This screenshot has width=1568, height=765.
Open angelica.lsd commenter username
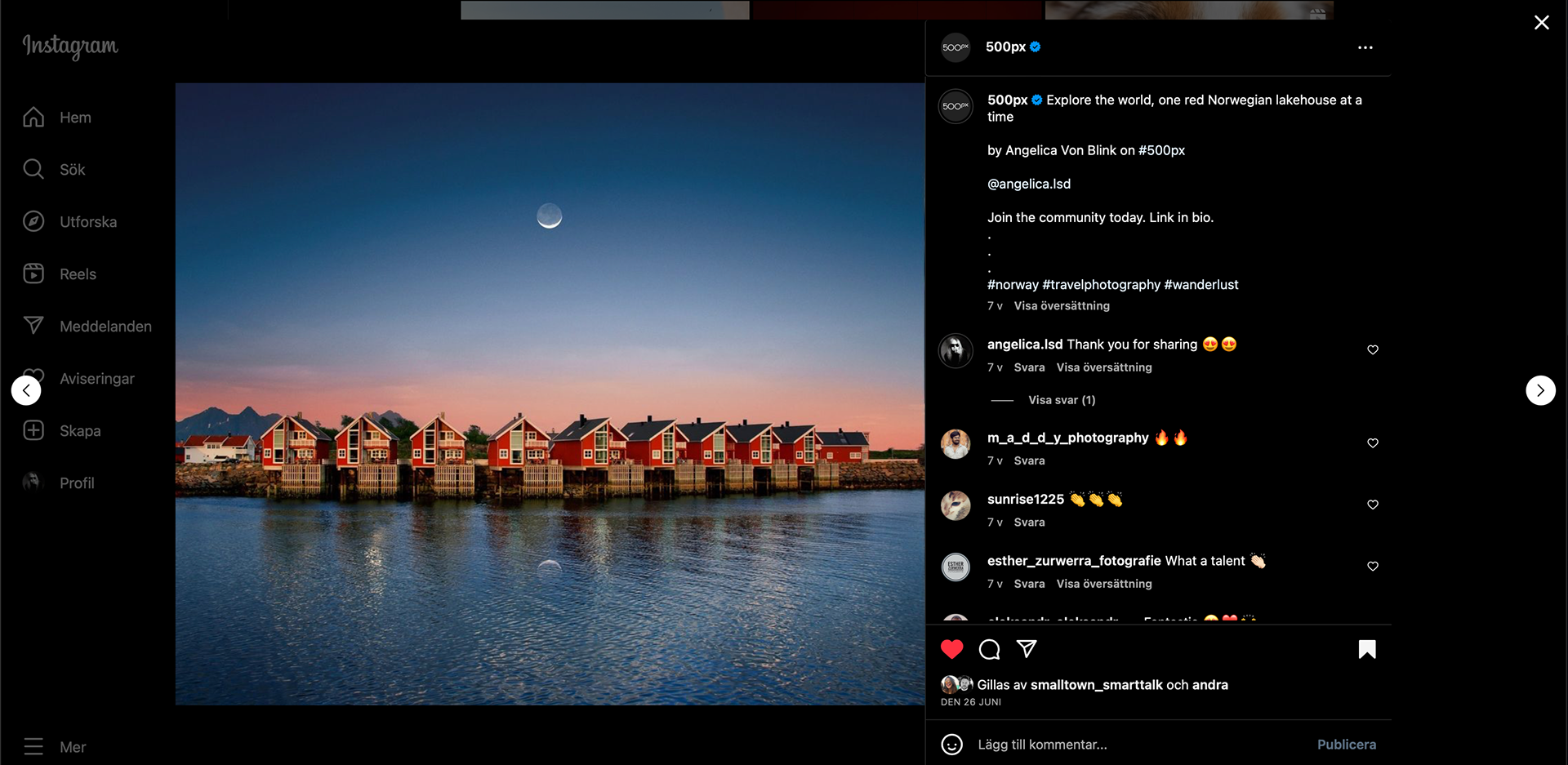1025,345
